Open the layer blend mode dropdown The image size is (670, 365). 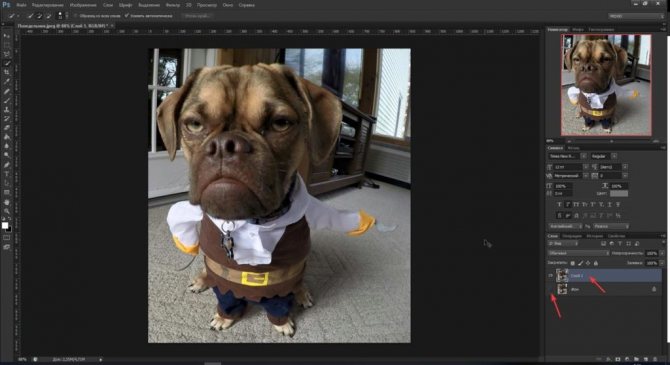click(578, 253)
